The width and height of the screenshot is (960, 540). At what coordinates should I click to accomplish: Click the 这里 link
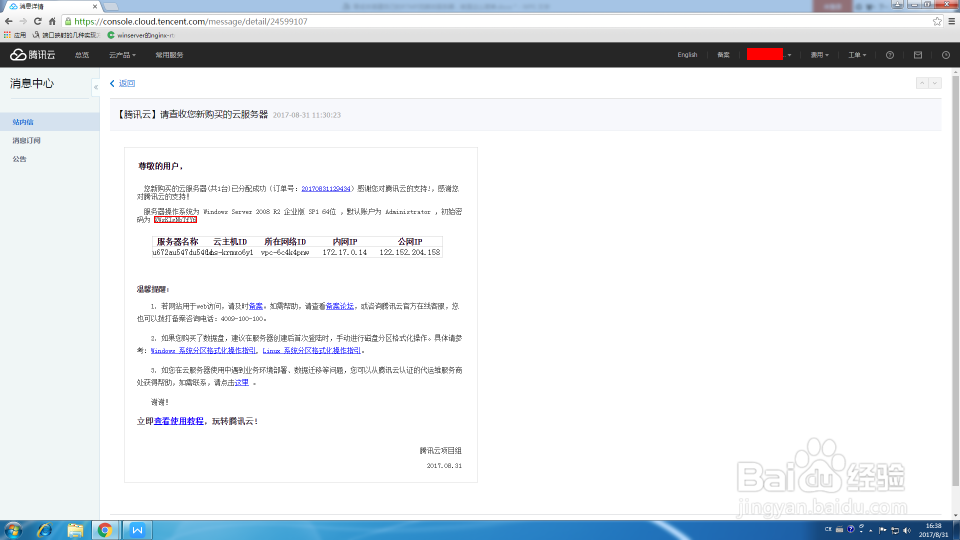[242, 383]
